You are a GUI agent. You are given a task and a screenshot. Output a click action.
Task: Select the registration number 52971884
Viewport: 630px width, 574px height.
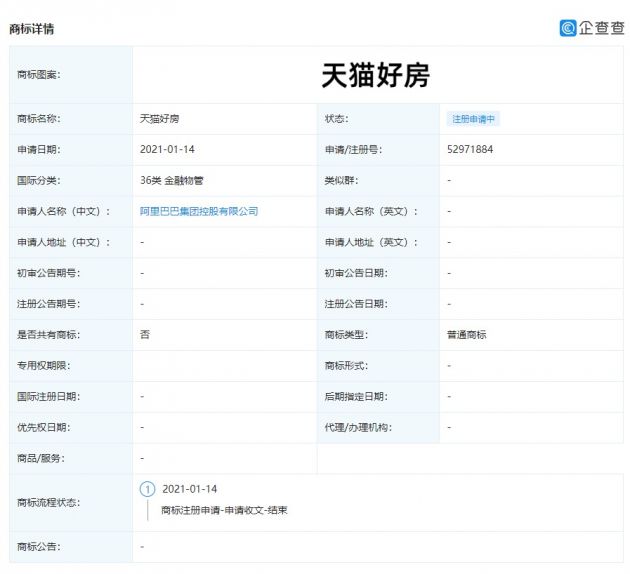pyautogui.click(x=470, y=150)
